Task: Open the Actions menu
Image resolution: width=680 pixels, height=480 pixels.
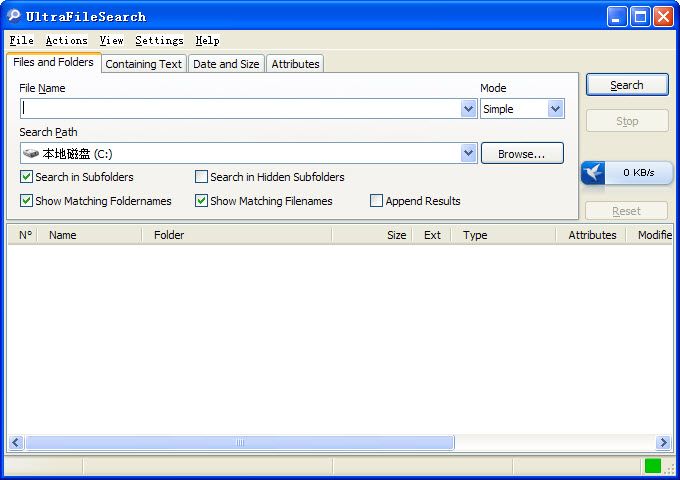Action: pyautogui.click(x=66, y=40)
